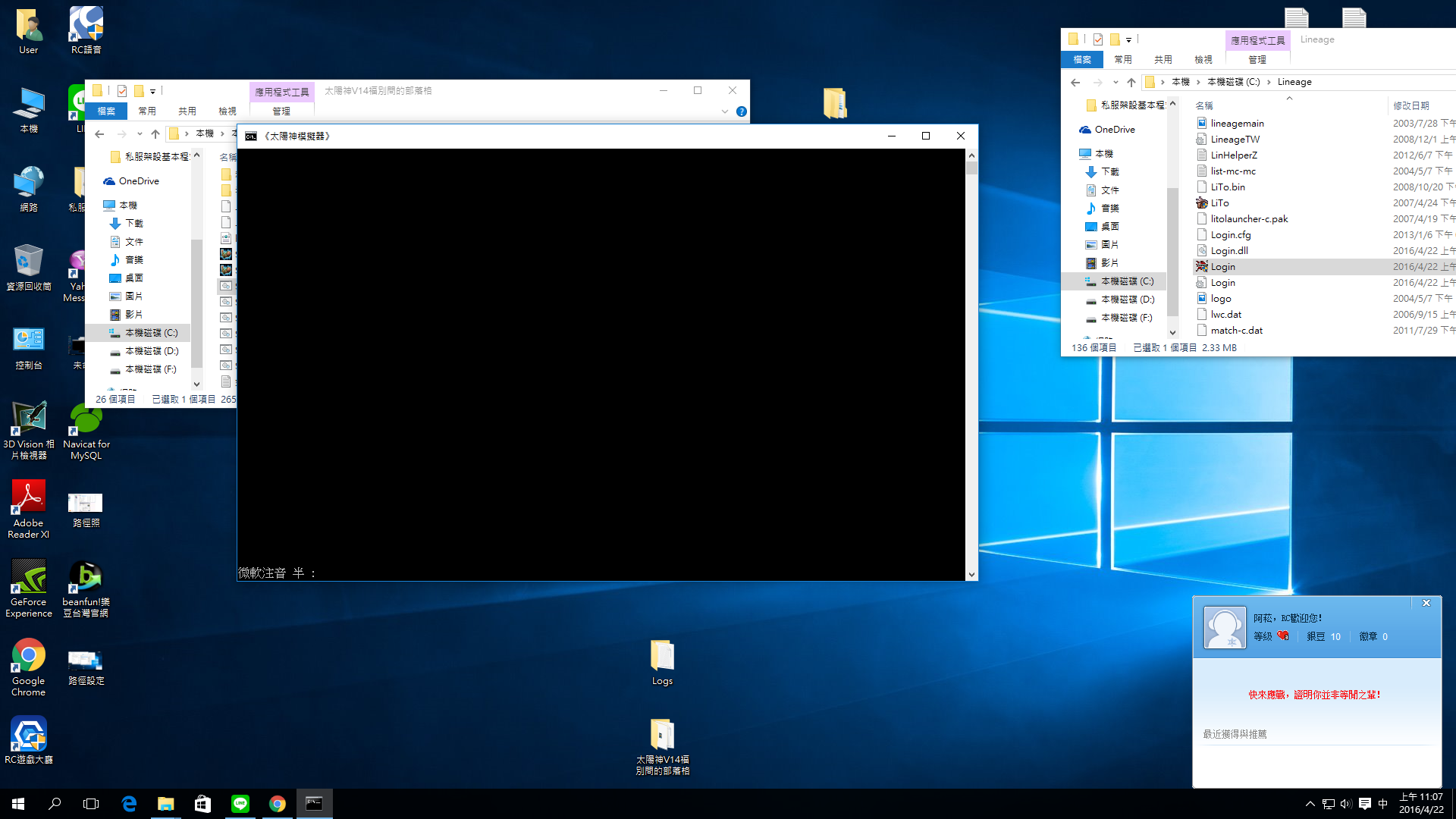Open 管理 tab in 太陽神V14 Explorer window

coord(281,111)
